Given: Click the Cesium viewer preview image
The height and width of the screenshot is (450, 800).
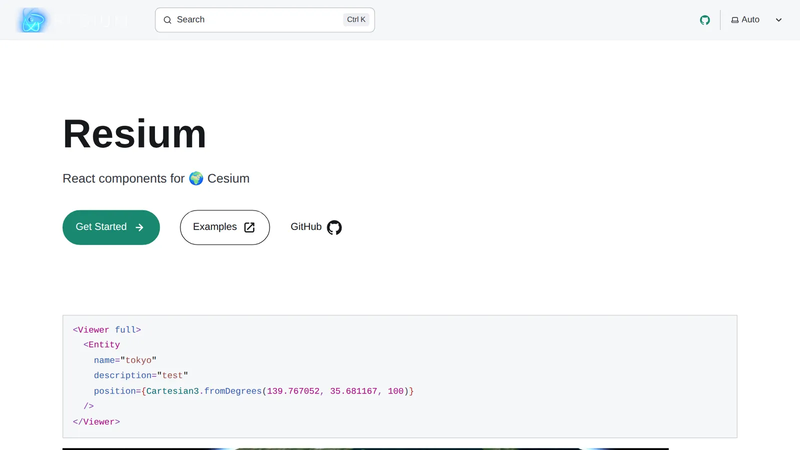Looking at the screenshot, I should 365,449.
